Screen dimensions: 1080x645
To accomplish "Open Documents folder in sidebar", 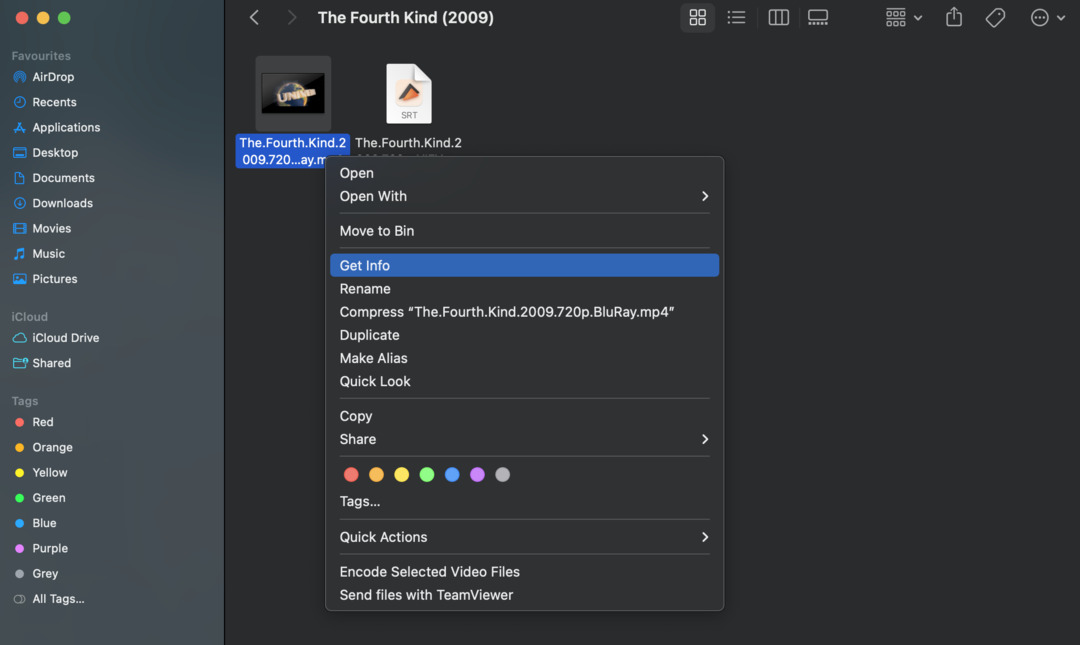I will point(63,178).
